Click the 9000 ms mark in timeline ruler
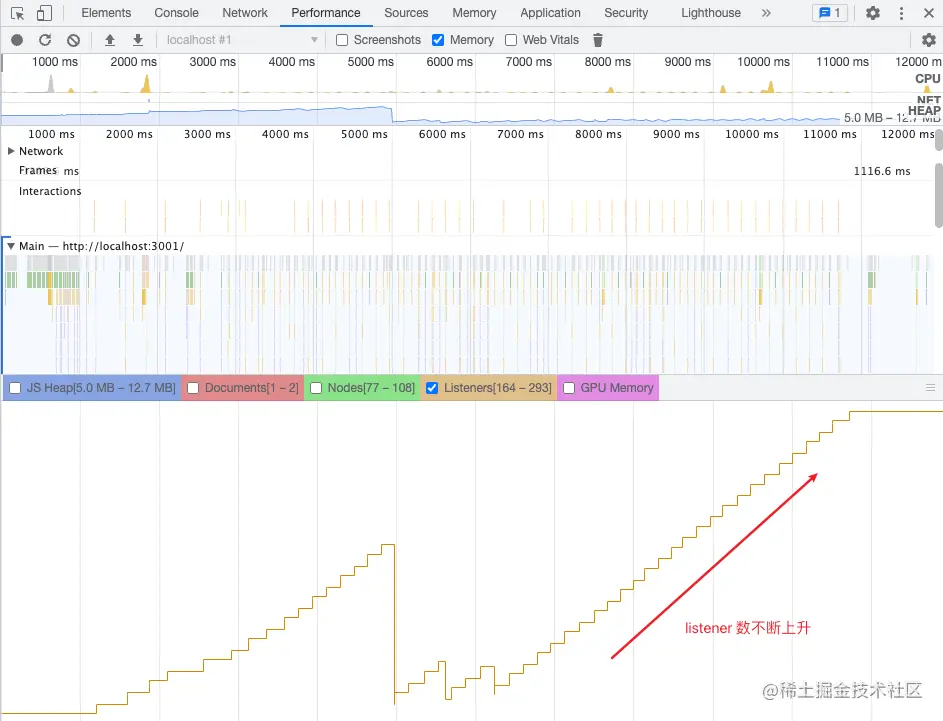 (x=676, y=135)
